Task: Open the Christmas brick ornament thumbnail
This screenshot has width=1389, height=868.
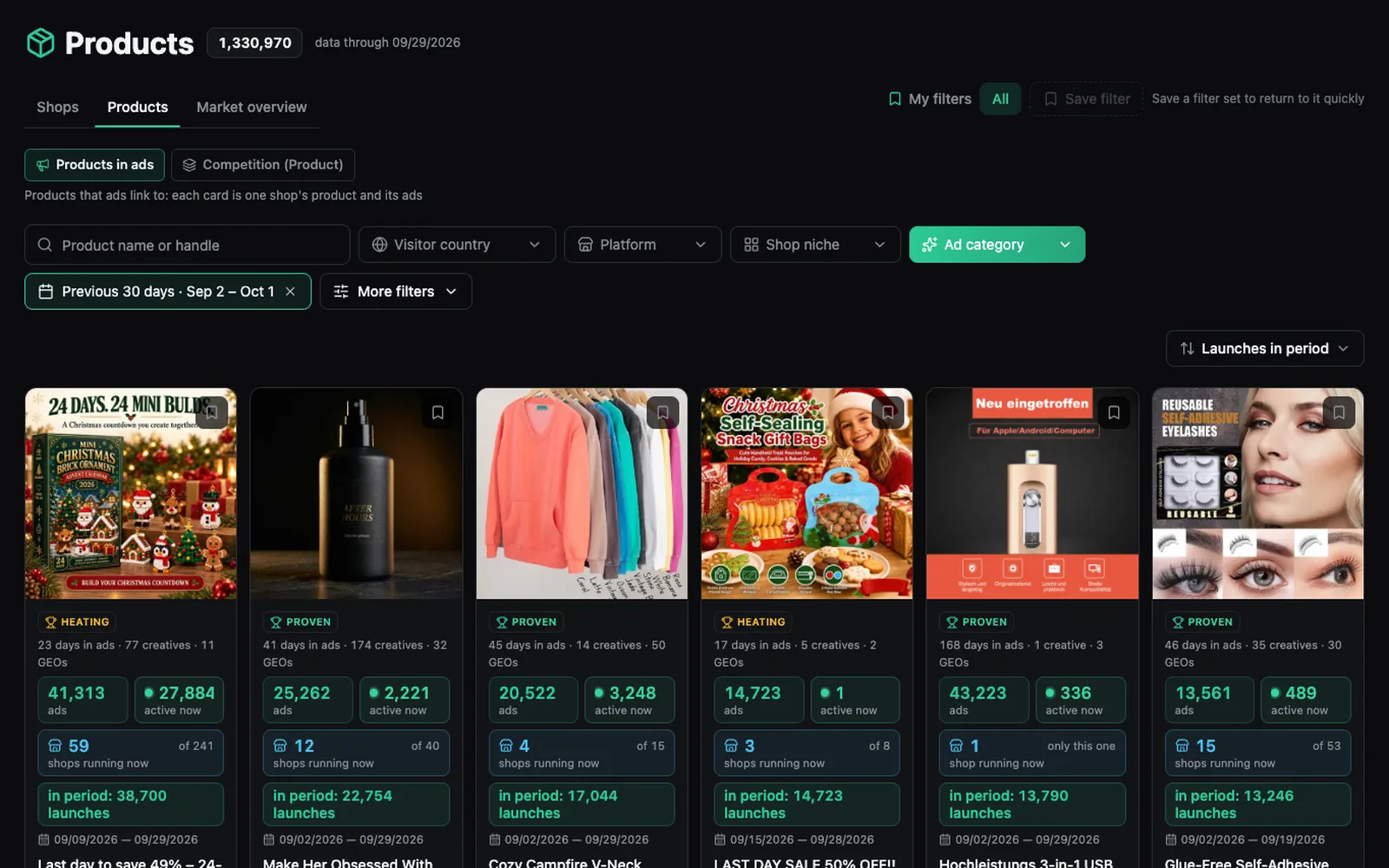Action: pos(130,493)
